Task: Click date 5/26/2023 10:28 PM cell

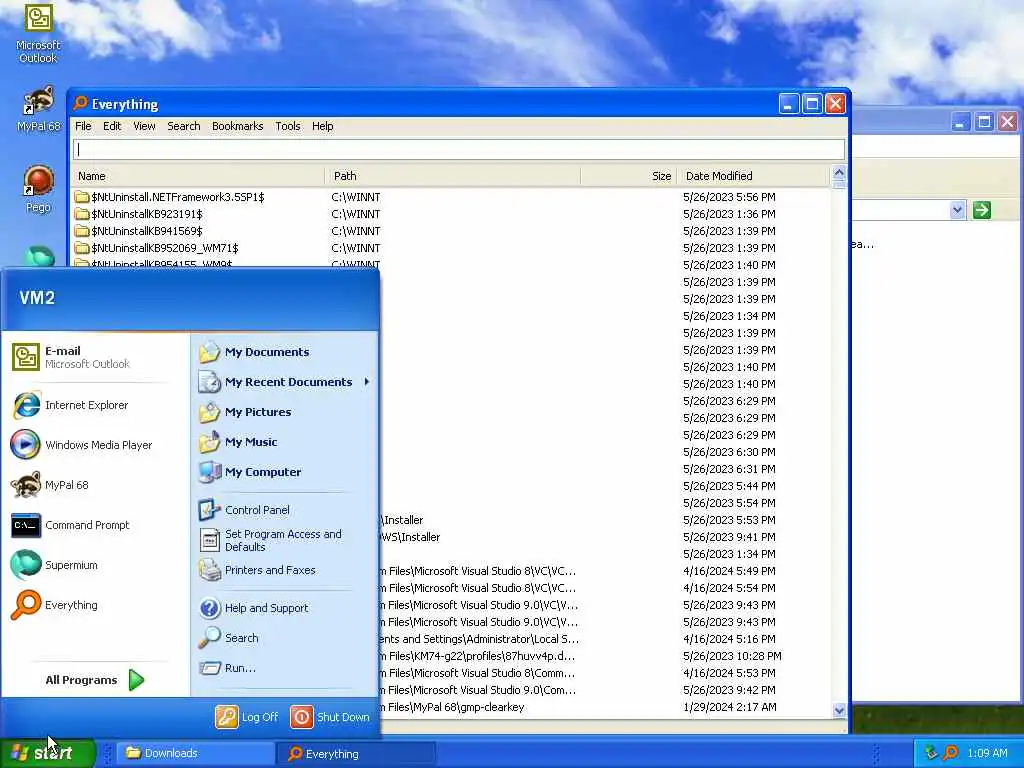Action: (x=732, y=656)
